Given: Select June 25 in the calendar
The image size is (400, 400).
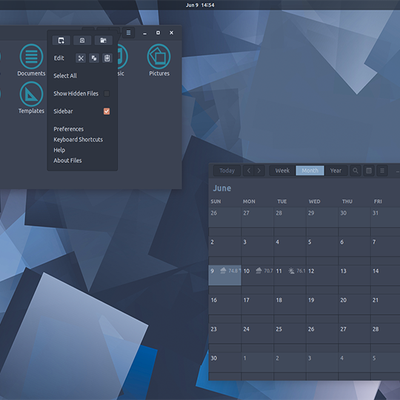Looking at the screenshot, I should [x=290, y=333].
